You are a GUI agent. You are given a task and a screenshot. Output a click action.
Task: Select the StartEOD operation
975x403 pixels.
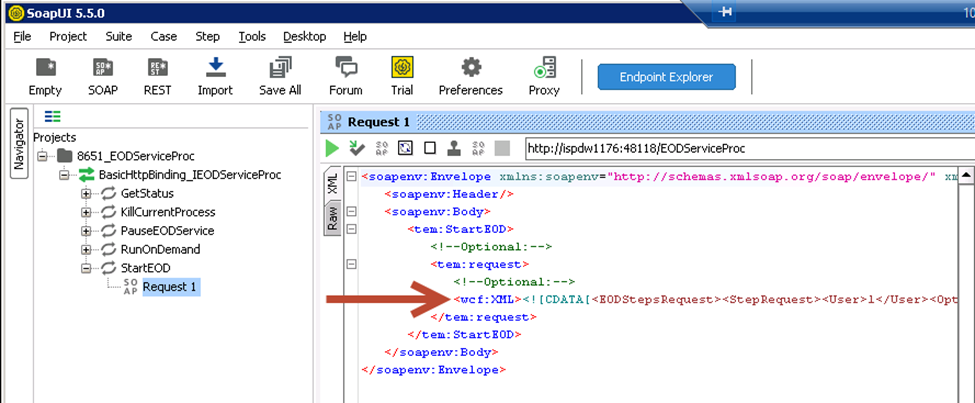[x=146, y=268]
